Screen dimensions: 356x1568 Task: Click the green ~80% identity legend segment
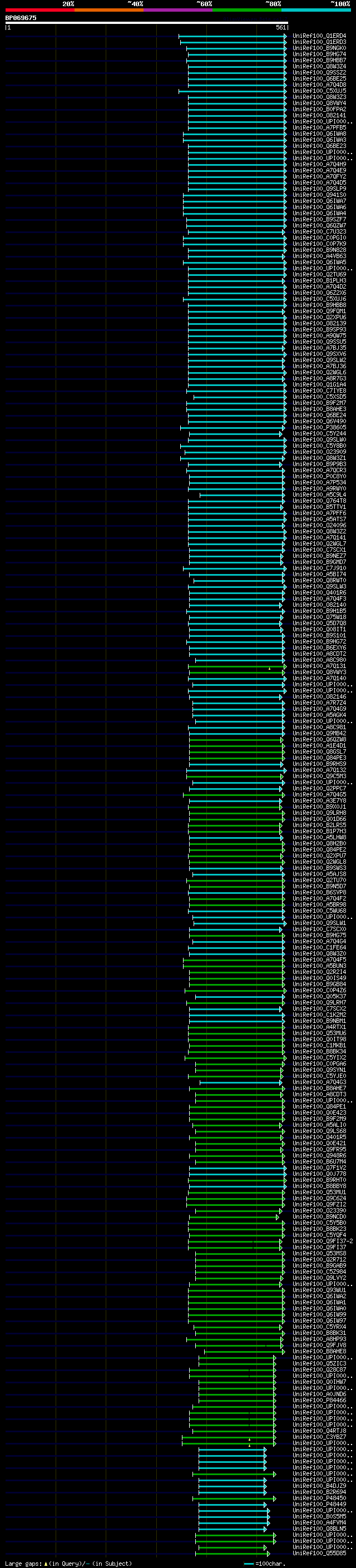click(x=247, y=11)
